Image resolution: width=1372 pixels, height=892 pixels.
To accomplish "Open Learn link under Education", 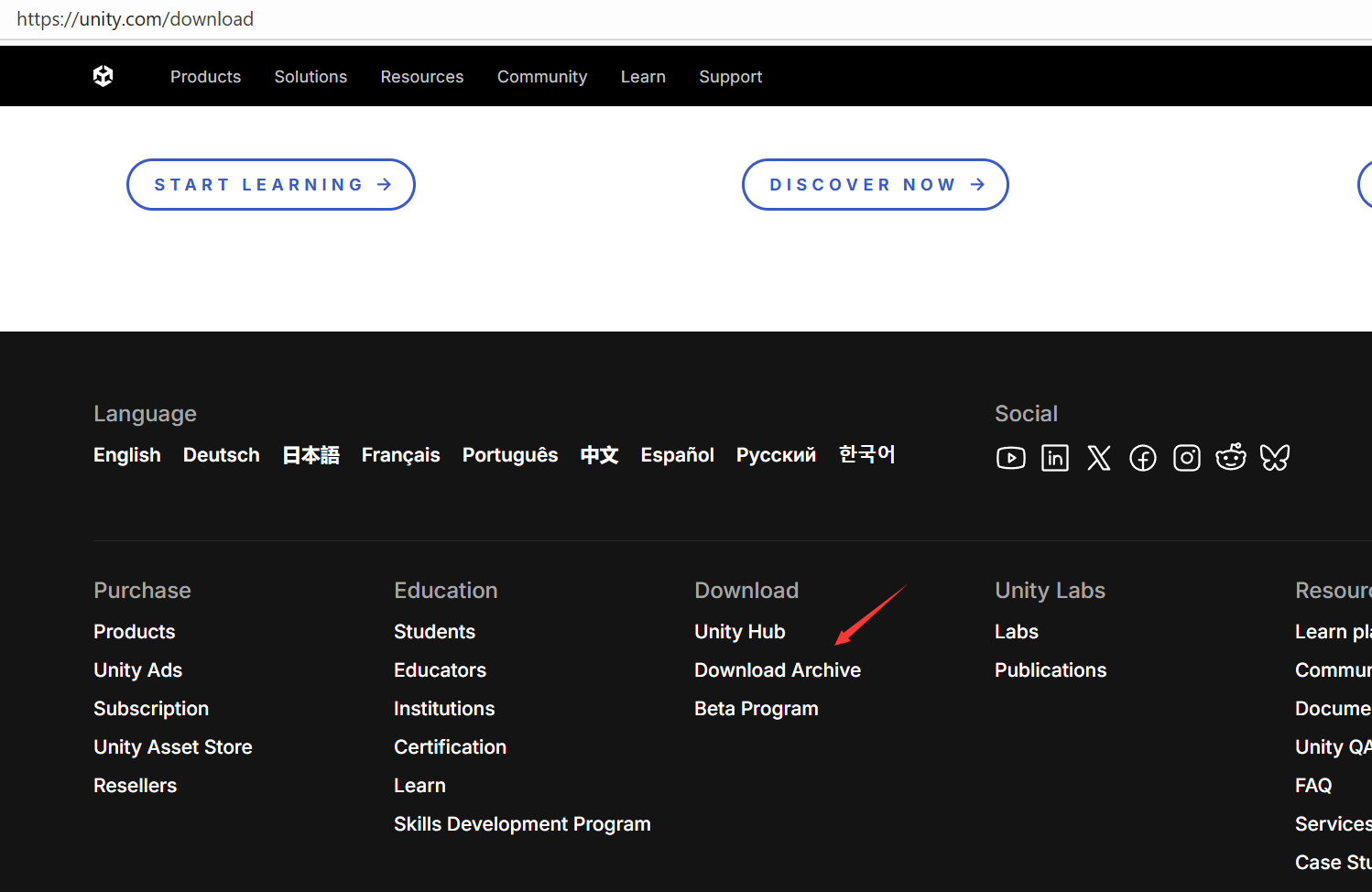I will 420,786.
